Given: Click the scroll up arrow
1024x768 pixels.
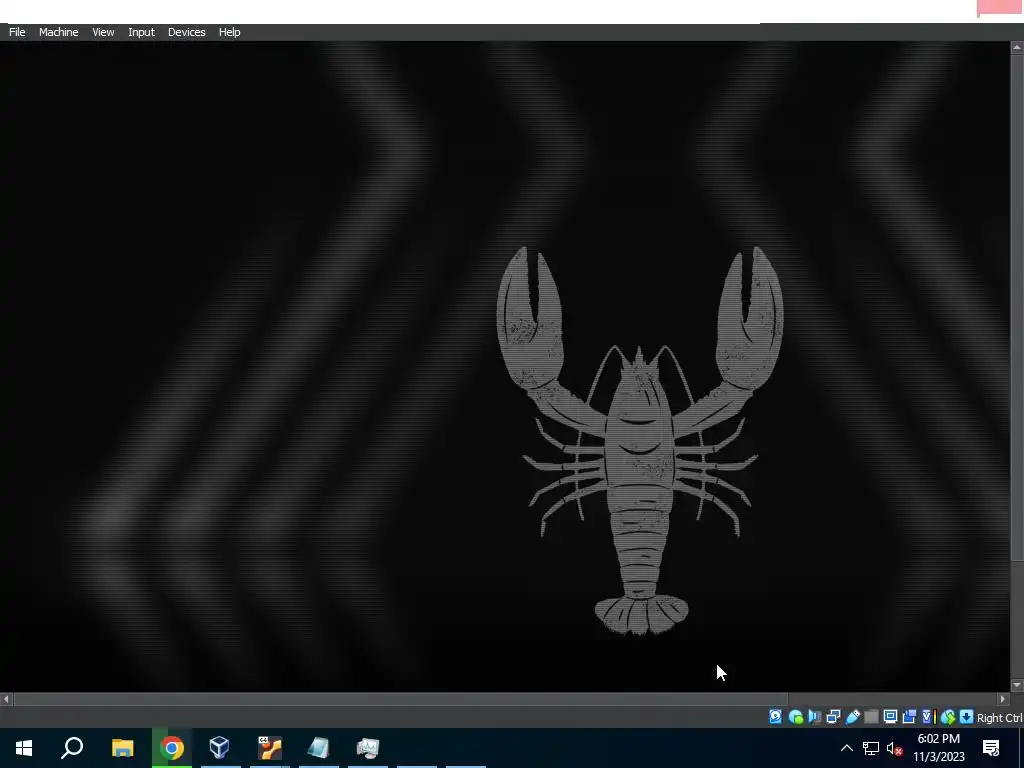Looking at the screenshot, I should pyautogui.click(x=1017, y=48).
